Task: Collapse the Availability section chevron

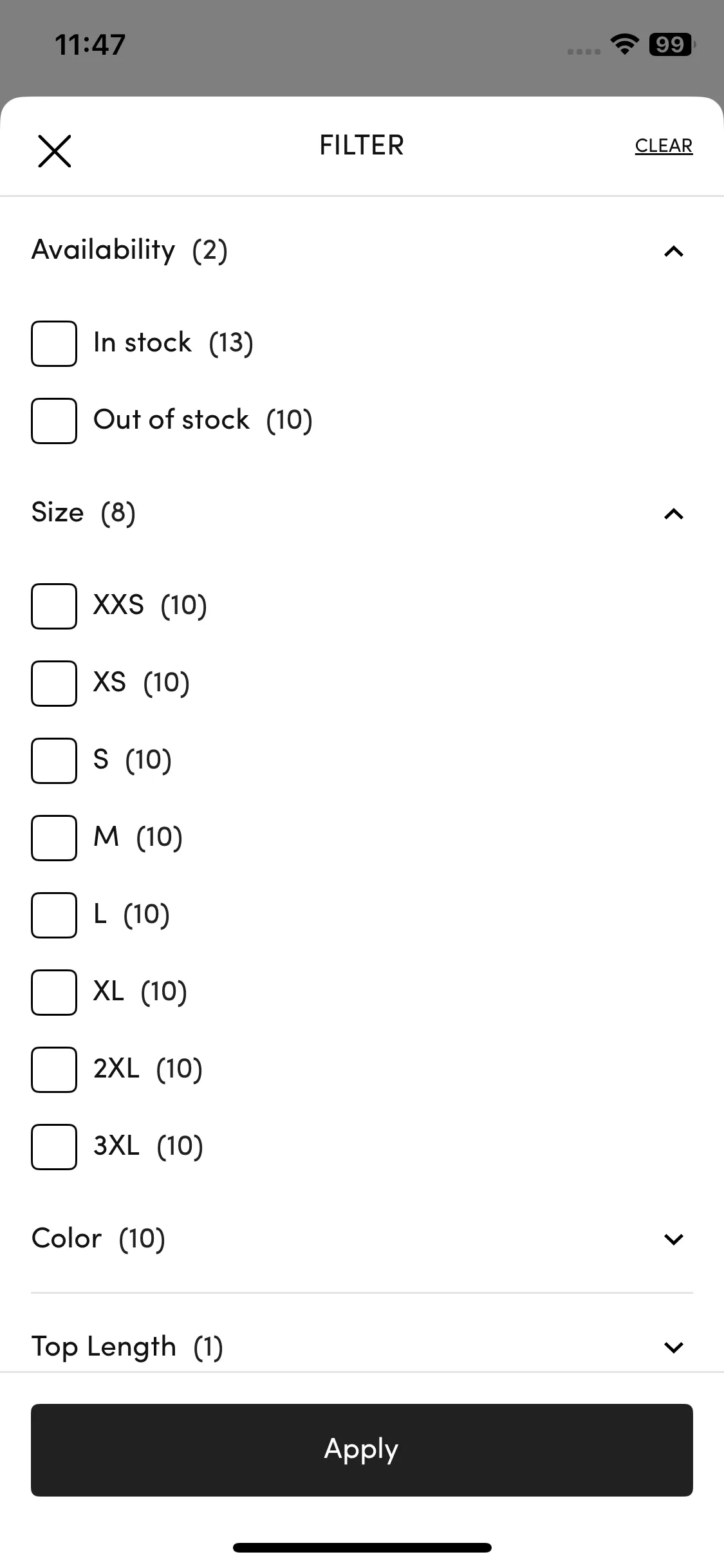Action: tap(673, 251)
